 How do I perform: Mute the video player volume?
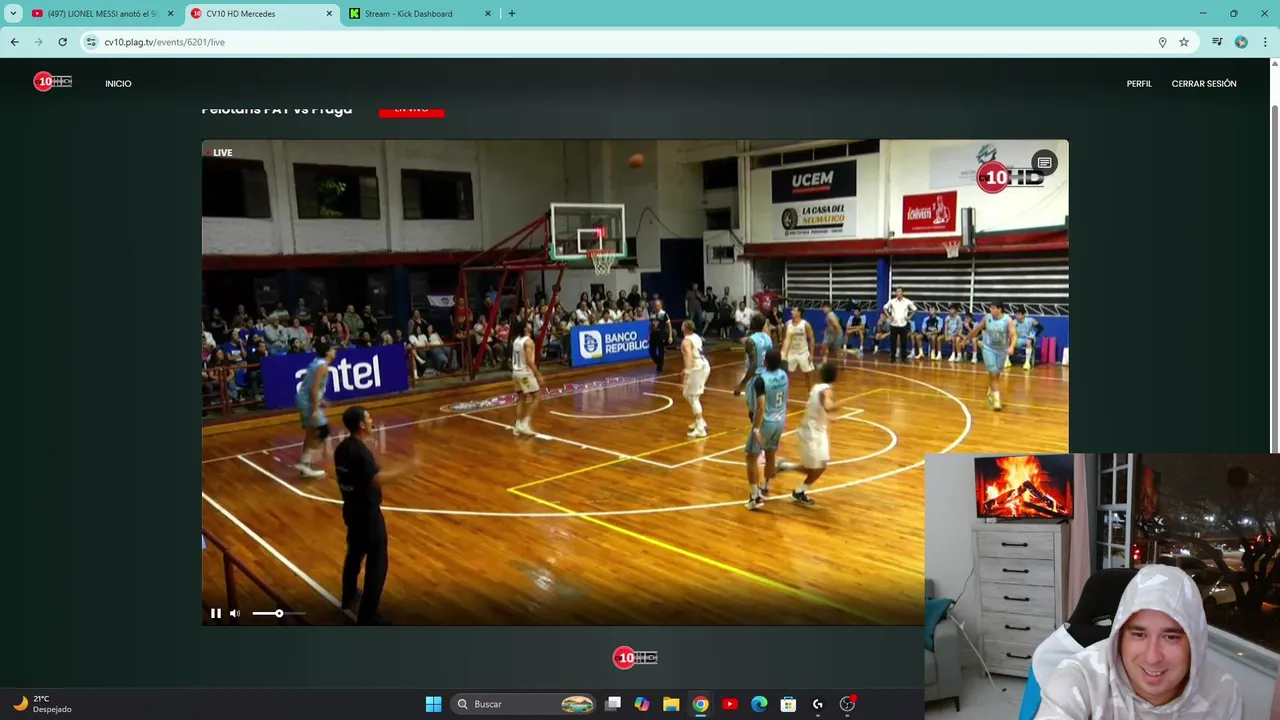point(235,613)
